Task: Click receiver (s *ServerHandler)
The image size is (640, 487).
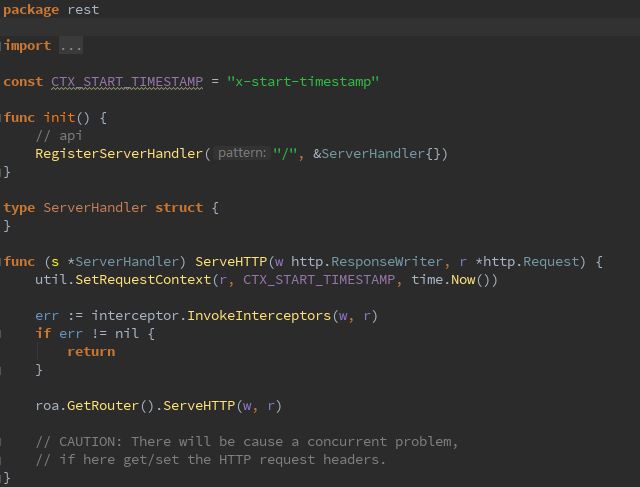Action: tap(115, 262)
